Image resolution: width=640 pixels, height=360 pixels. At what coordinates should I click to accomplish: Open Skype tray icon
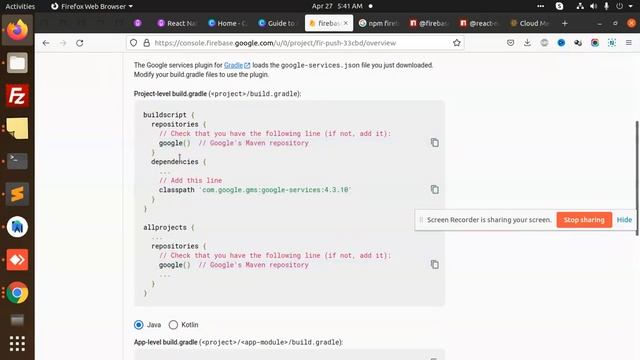tap(559, 6)
